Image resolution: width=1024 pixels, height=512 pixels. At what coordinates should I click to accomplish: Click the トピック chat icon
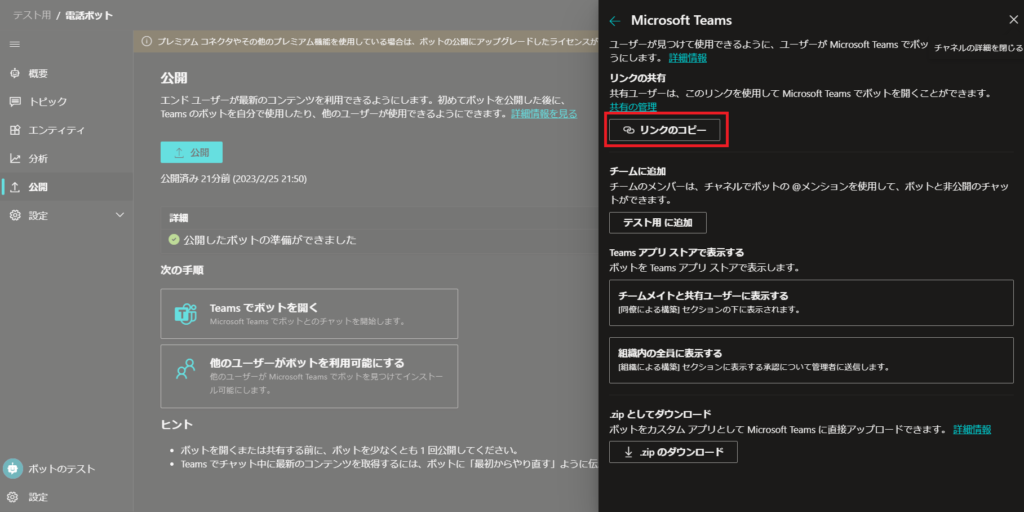15,102
